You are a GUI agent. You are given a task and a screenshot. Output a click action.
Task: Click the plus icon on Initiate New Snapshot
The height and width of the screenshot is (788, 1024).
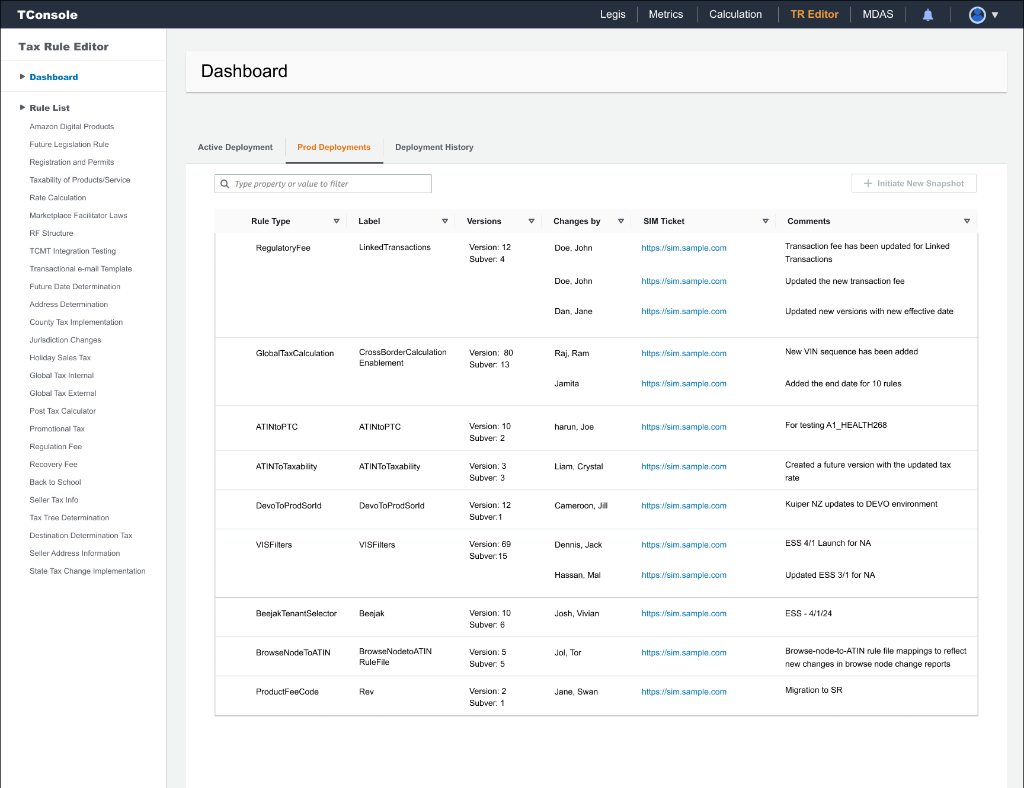(x=868, y=184)
